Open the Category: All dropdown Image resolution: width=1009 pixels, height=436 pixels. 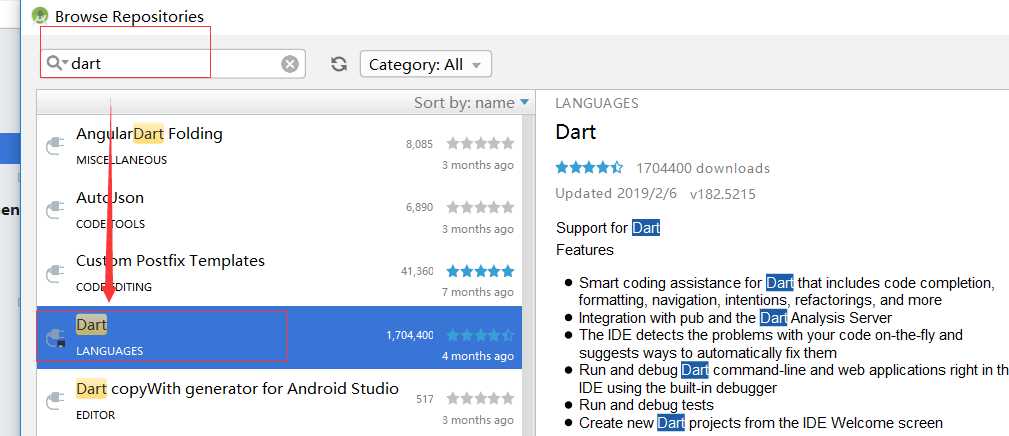coord(426,64)
